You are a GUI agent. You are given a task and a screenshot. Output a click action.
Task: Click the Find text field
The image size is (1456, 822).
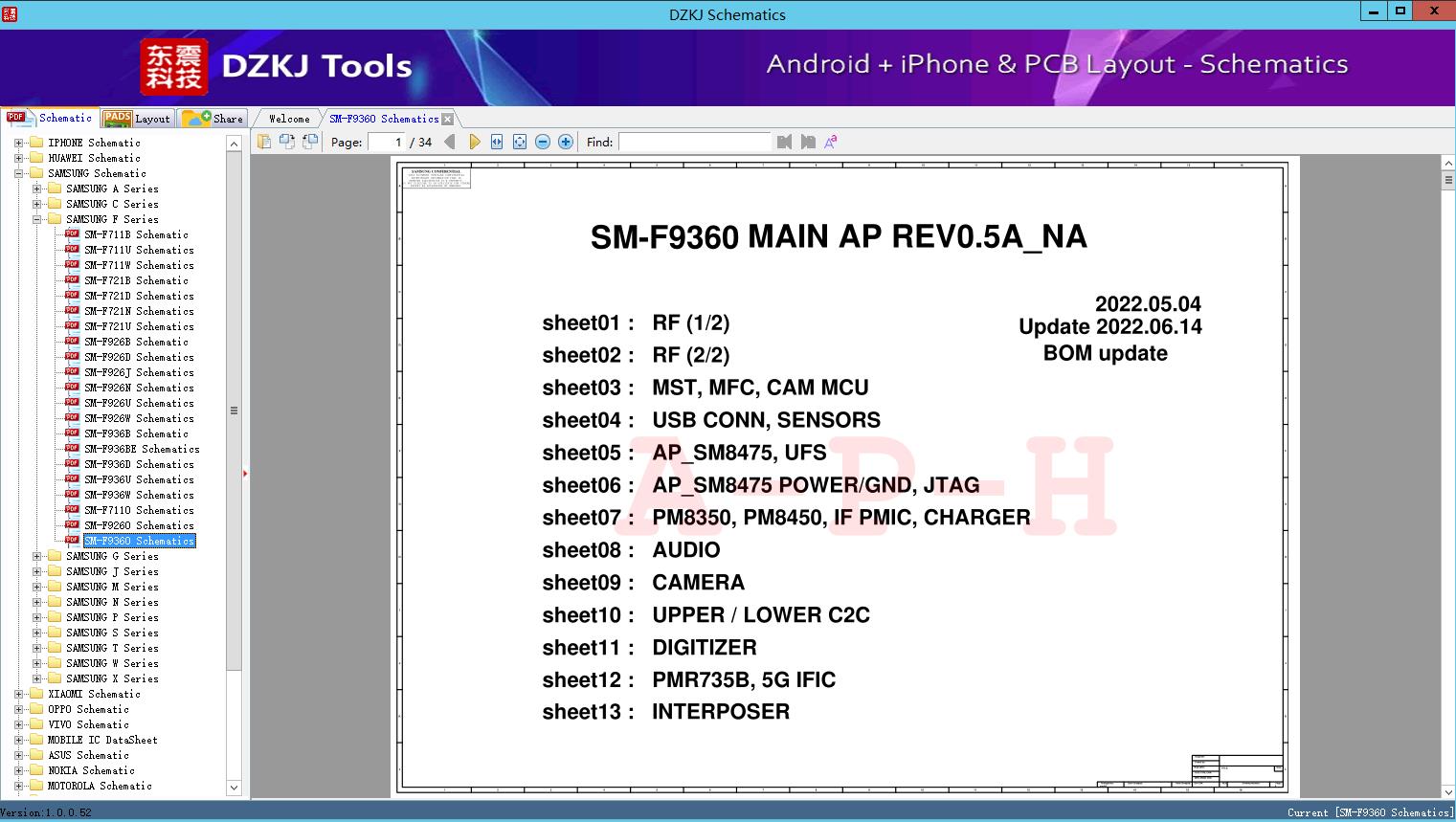[x=694, y=142]
